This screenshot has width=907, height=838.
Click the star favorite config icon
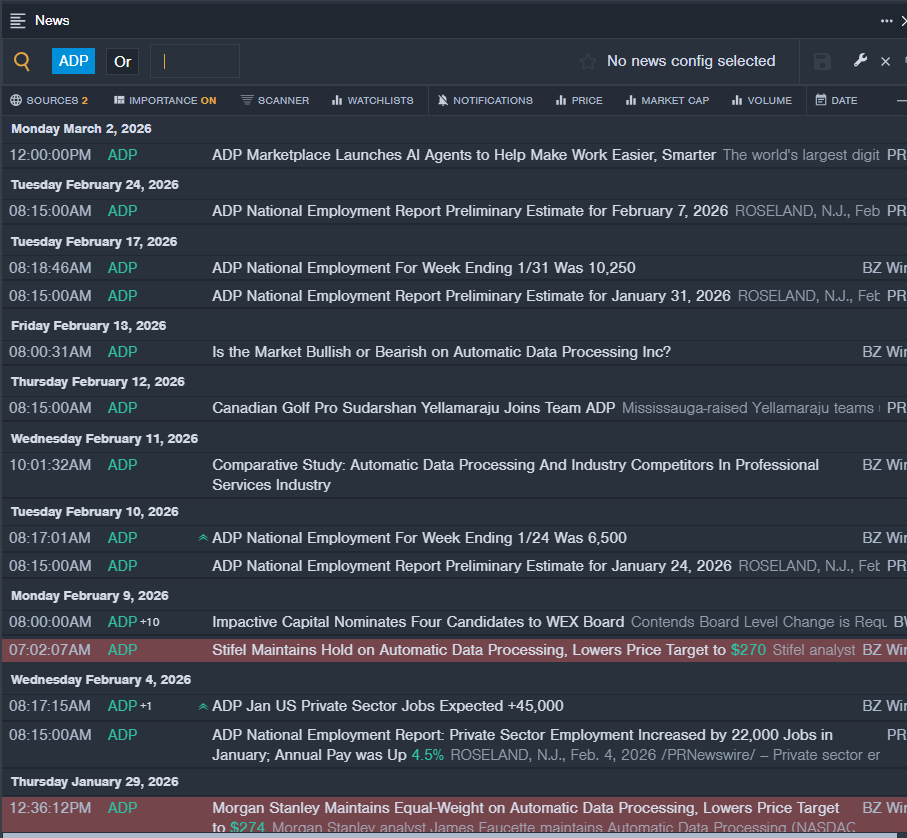coord(588,62)
